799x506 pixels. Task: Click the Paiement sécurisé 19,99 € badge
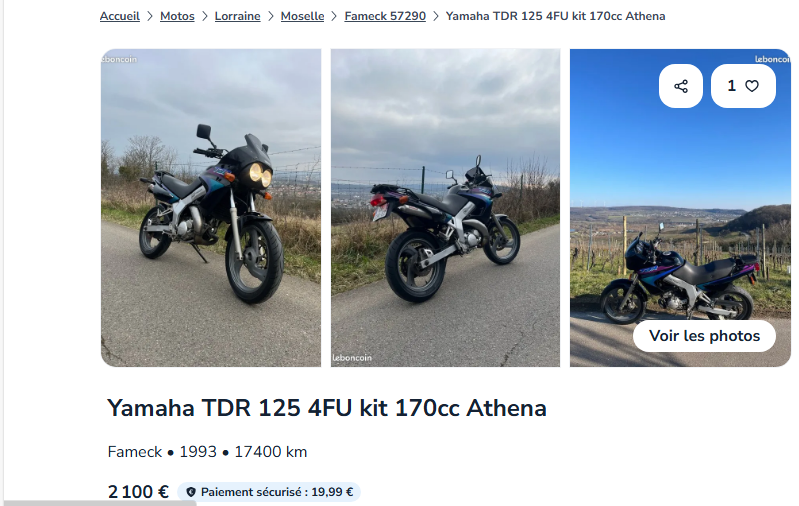pyautogui.click(x=269, y=492)
